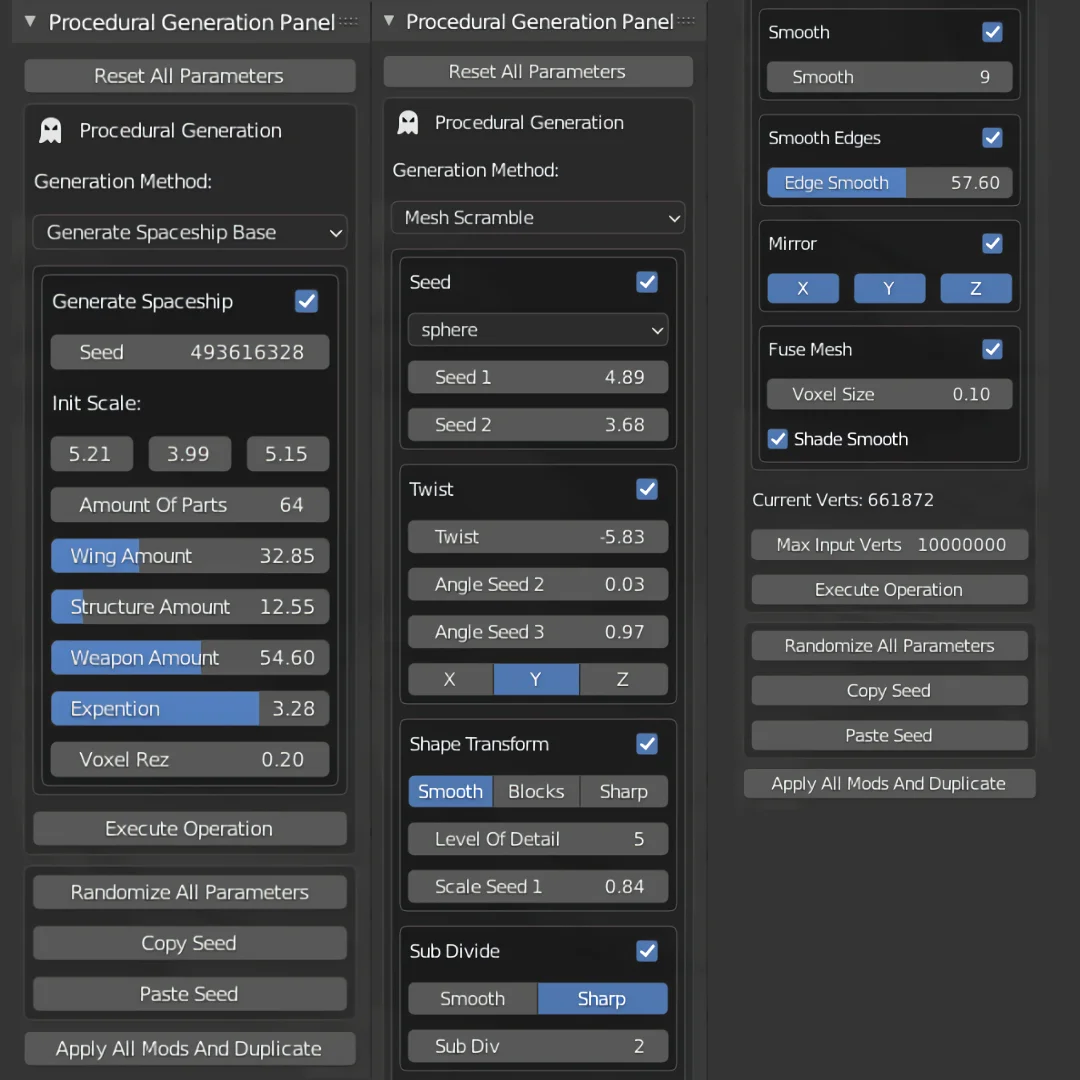Toggle the Z mirror axis
This screenshot has height=1080, width=1080.
tap(976, 288)
